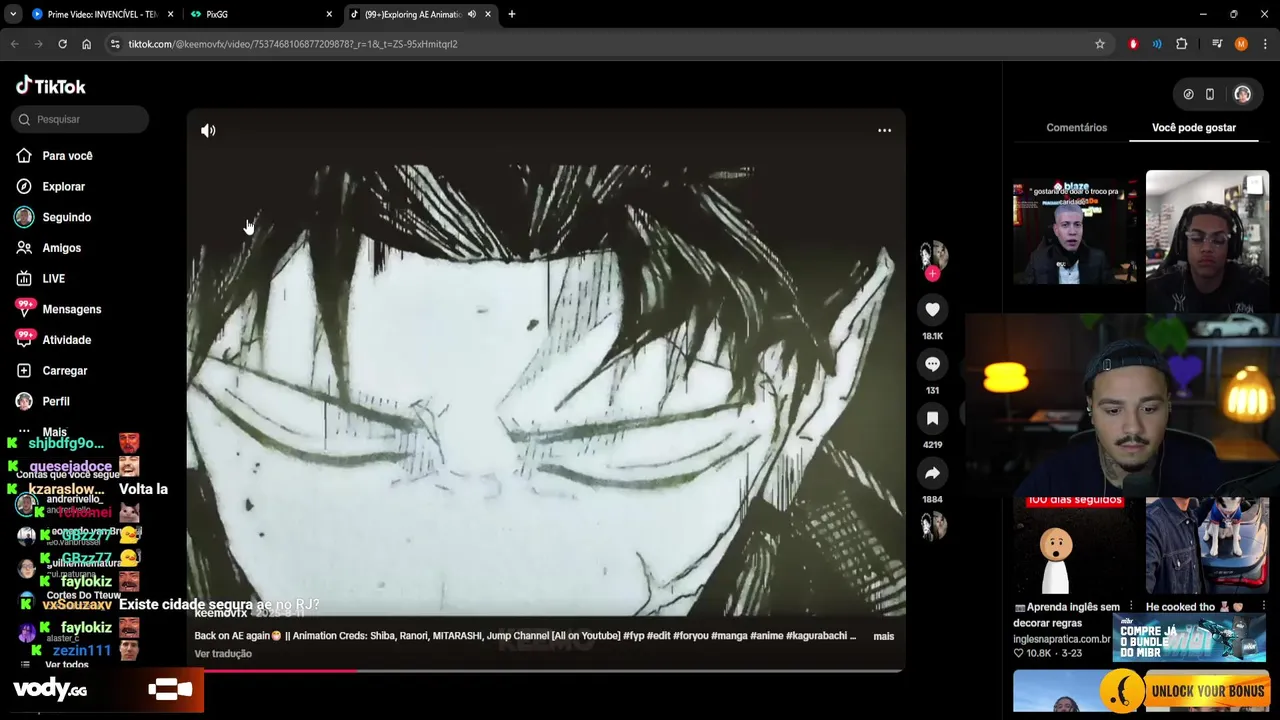Click the coins icon in top right
1280x720 pixels.
1188,94
